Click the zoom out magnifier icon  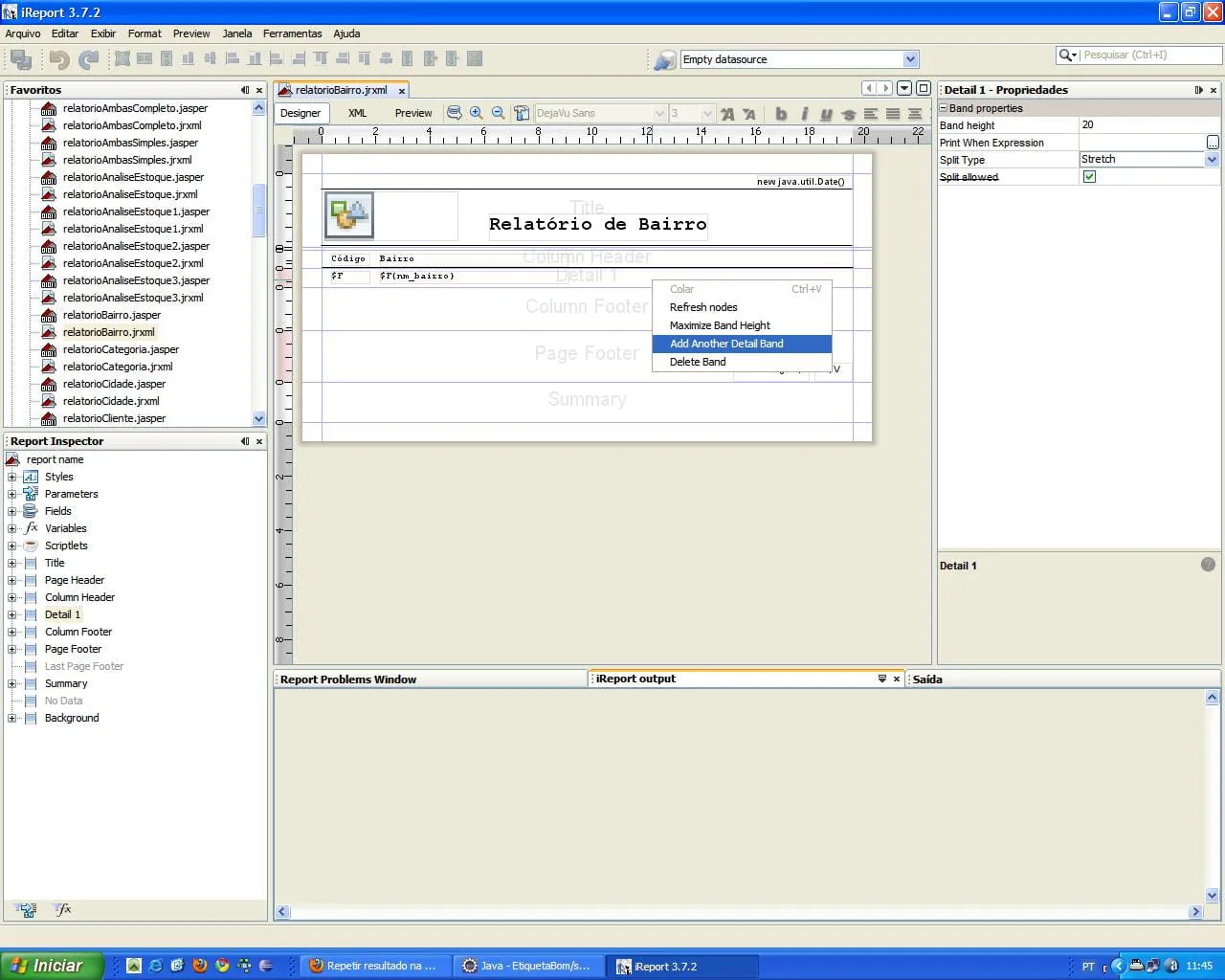pos(498,113)
